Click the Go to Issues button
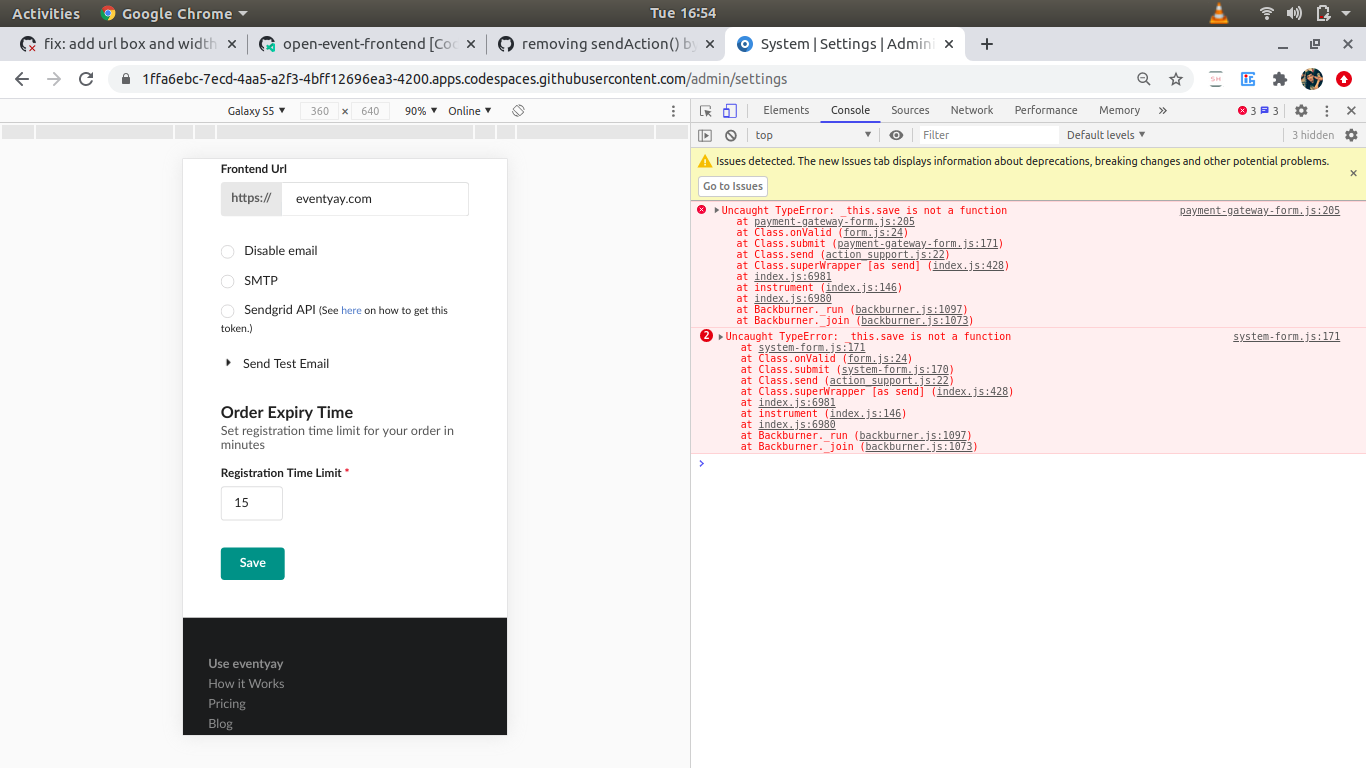 [732, 186]
